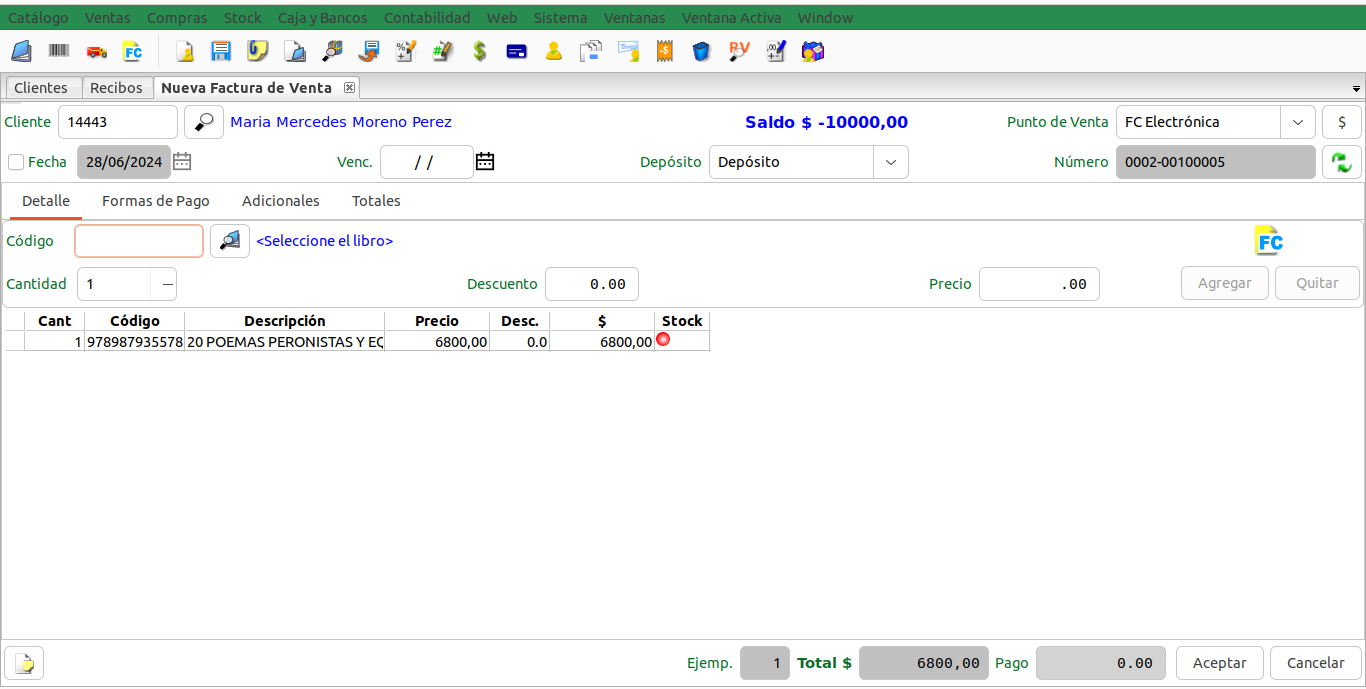Screen dimensions: 1366x689
Task: Click the barcode icon in toolbar
Action: [x=59, y=51]
